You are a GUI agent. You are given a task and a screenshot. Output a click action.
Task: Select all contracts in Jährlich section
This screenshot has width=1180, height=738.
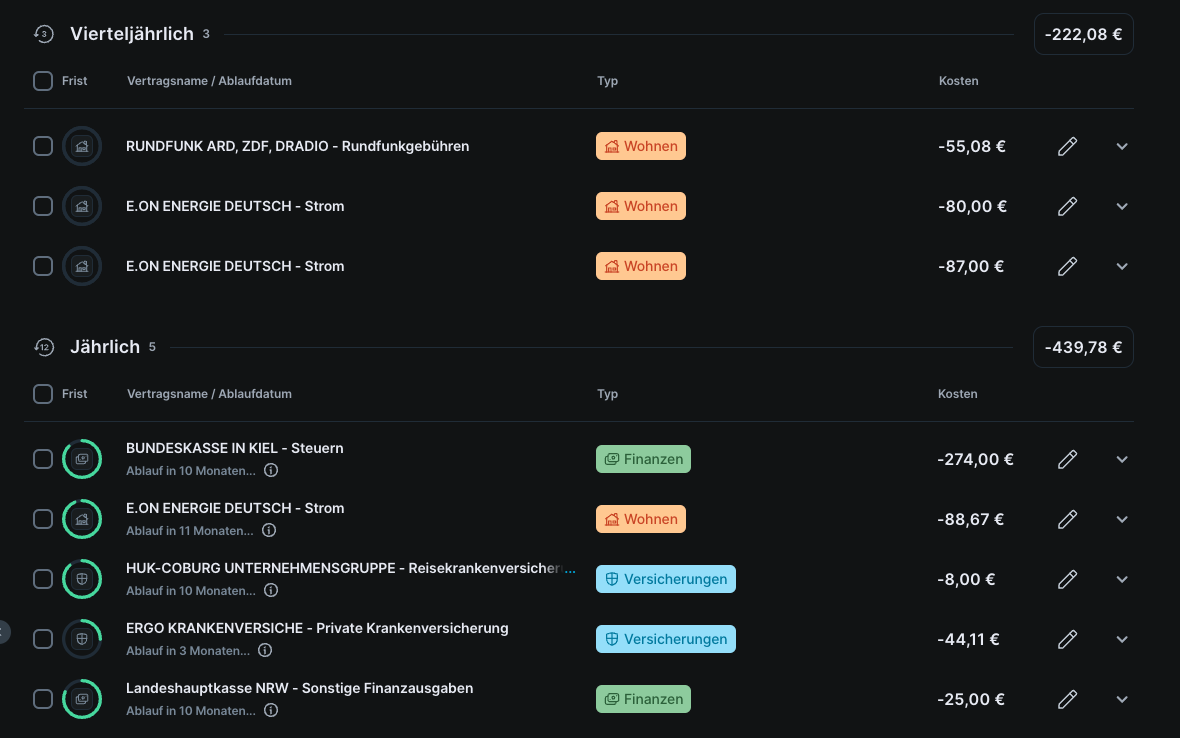click(x=43, y=394)
